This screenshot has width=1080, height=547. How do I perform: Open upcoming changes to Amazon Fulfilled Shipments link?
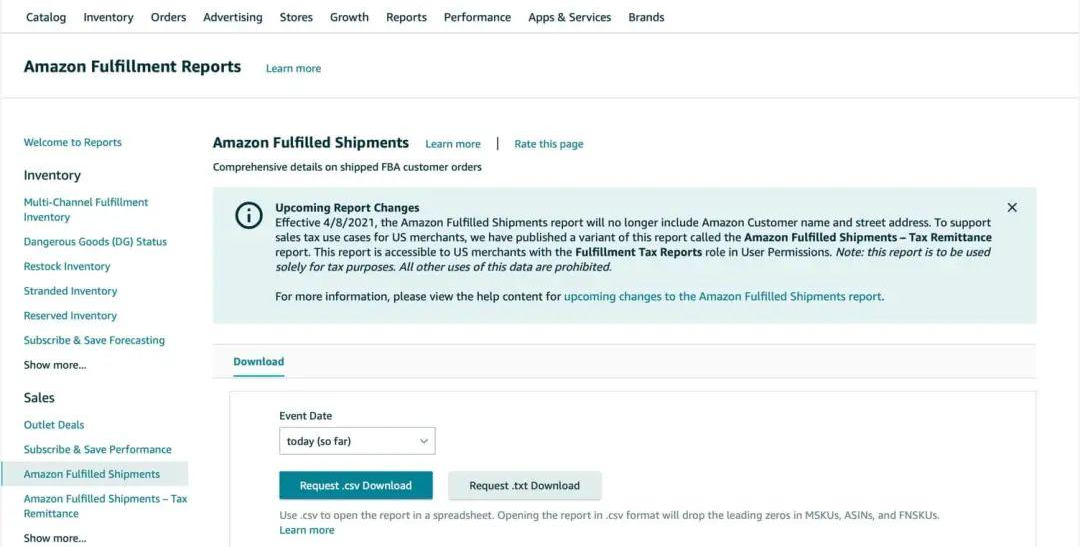pyautogui.click(x=723, y=297)
